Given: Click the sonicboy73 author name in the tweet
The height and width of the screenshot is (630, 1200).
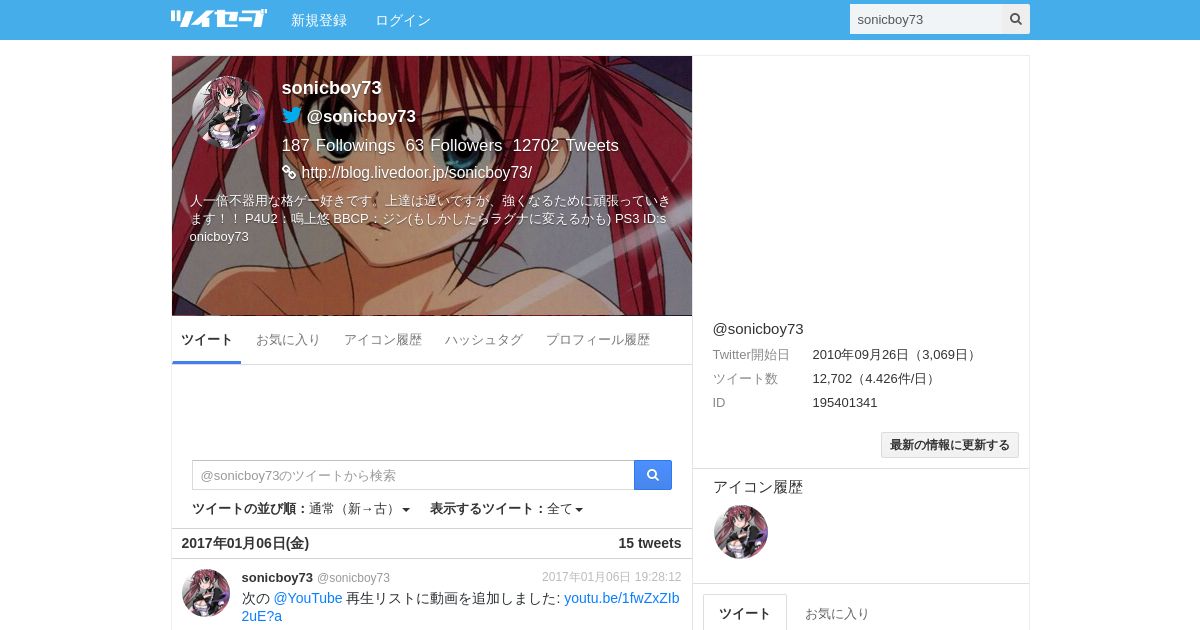Looking at the screenshot, I should click(277, 577).
